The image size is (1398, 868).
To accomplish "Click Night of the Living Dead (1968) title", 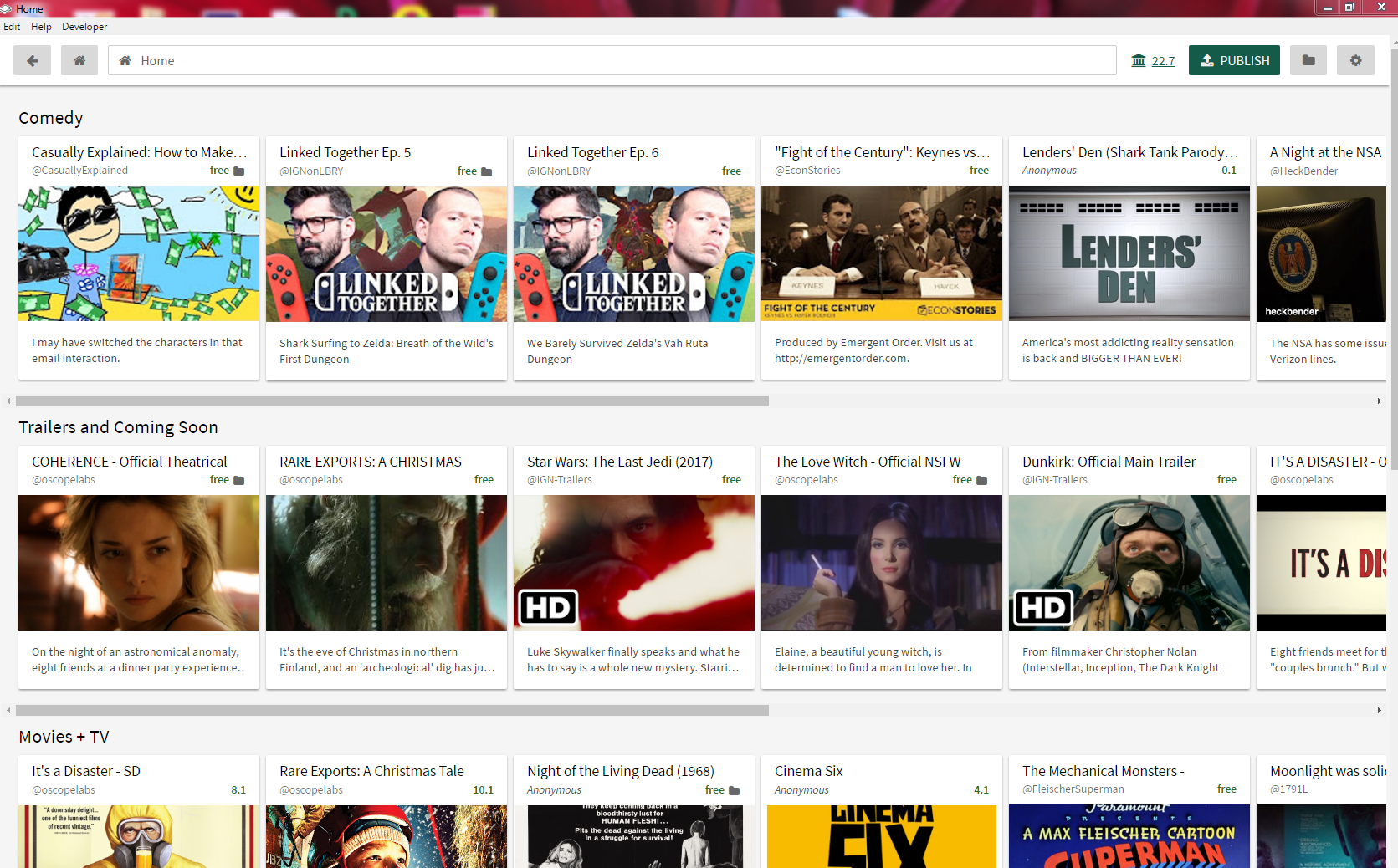I will pos(621,771).
